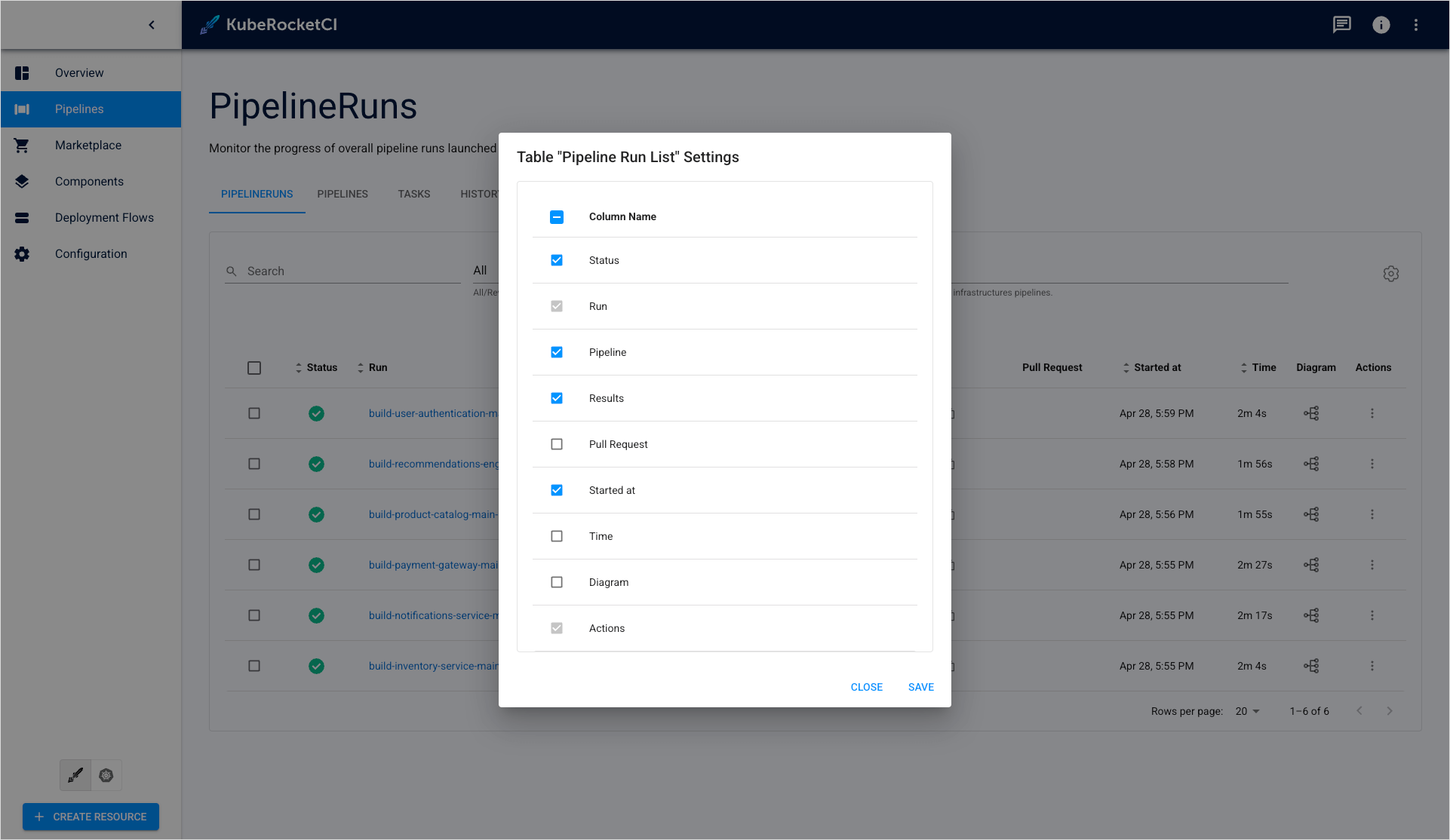
Task: Click the rocket icon at sidebar bottom
Action: pos(75,775)
